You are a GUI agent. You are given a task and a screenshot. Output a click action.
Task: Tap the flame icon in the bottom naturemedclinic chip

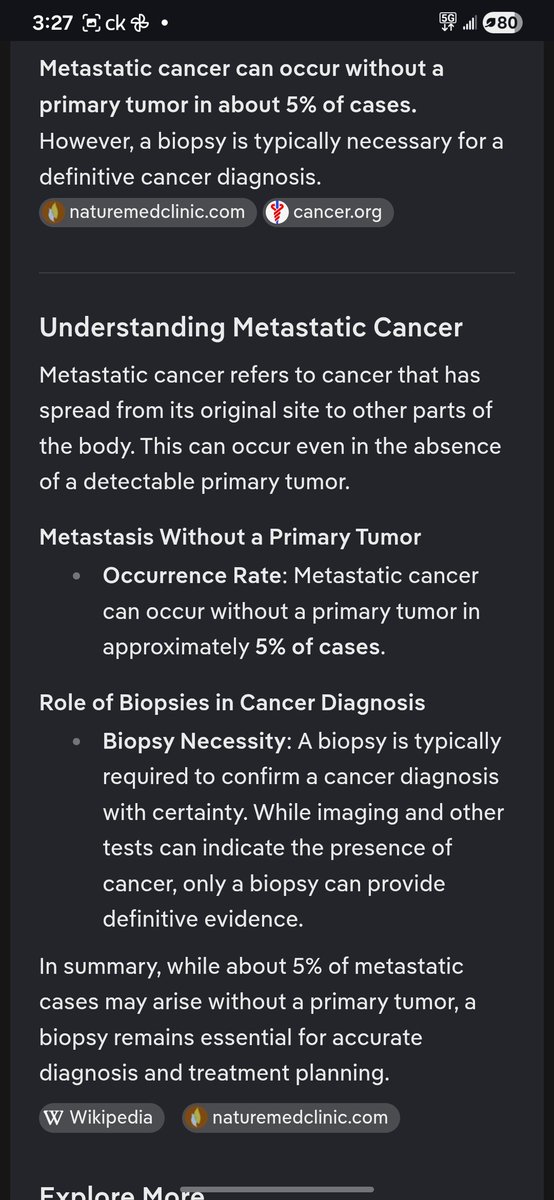[197, 1117]
